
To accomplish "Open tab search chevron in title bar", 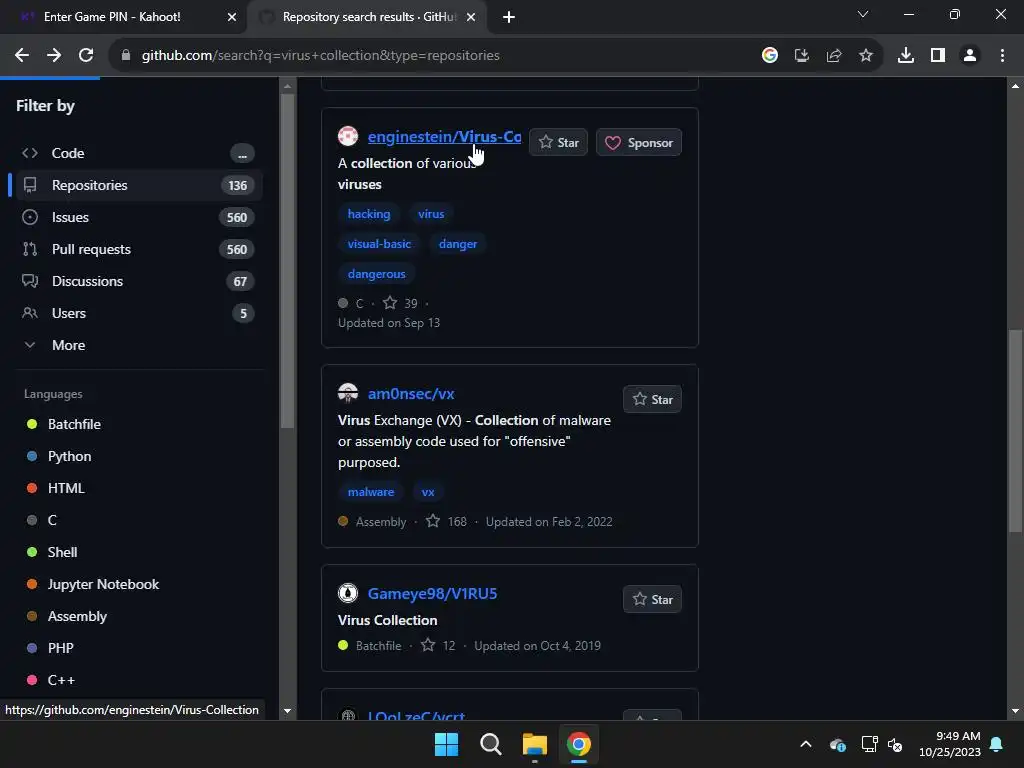I will (x=863, y=14).
